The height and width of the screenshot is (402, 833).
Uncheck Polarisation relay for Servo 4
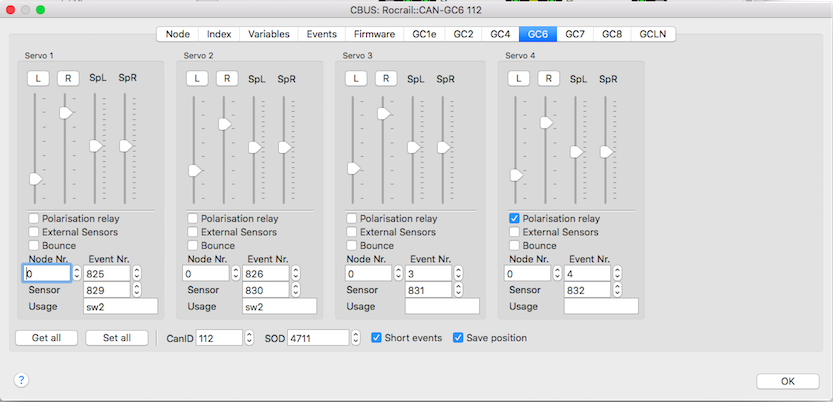coord(514,218)
